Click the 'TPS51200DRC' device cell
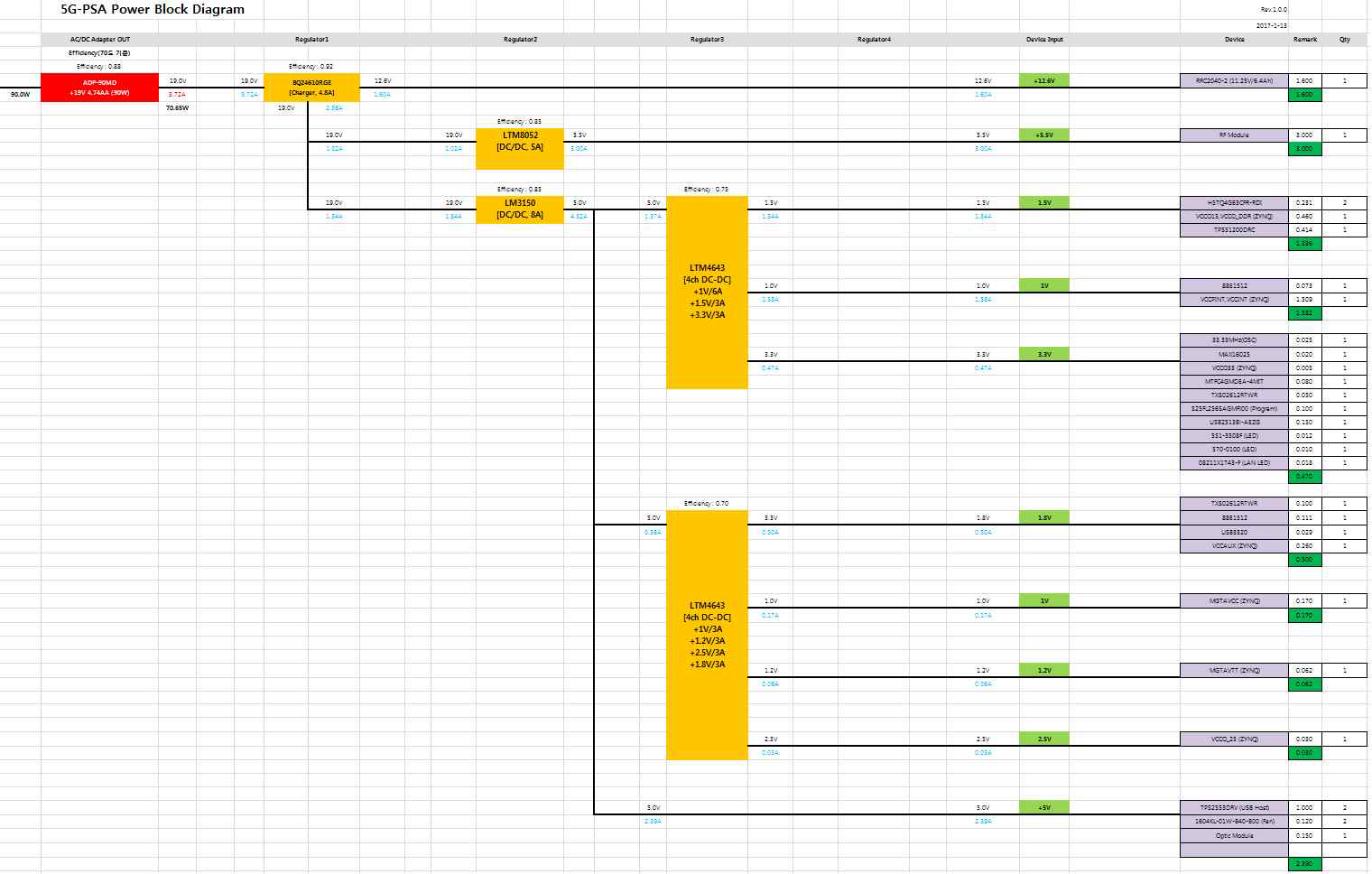Screen dimensions: 1372x874 (x=1234, y=229)
